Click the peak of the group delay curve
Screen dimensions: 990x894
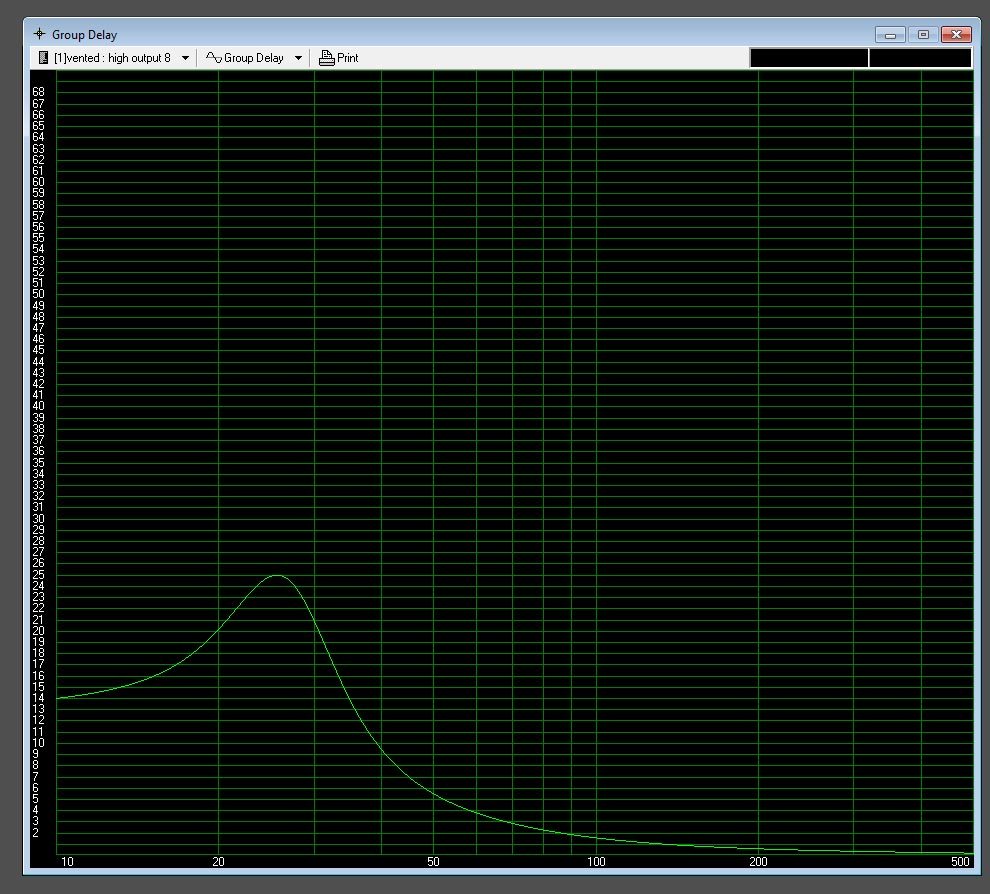click(277, 575)
